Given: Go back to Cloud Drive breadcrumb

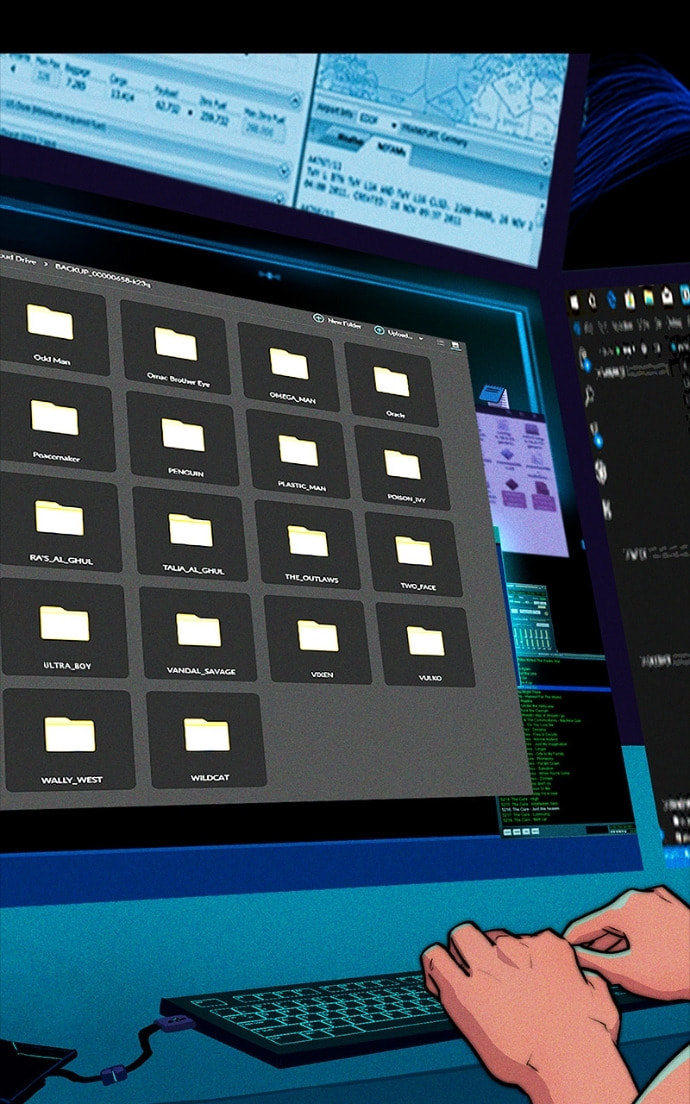Looking at the screenshot, I should pos(17,260).
